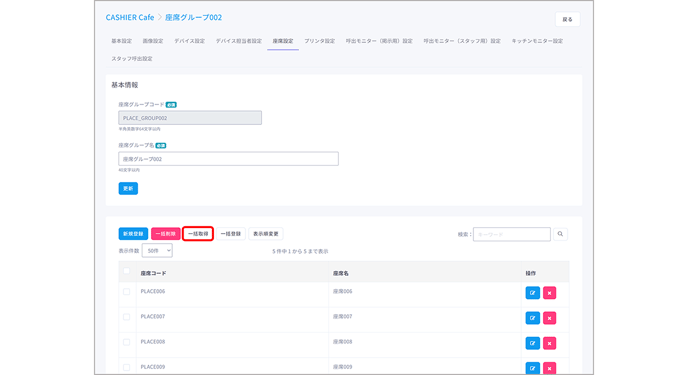Focus the キーワード search field
The width and height of the screenshot is (688, 375).
tap(512, 234)
